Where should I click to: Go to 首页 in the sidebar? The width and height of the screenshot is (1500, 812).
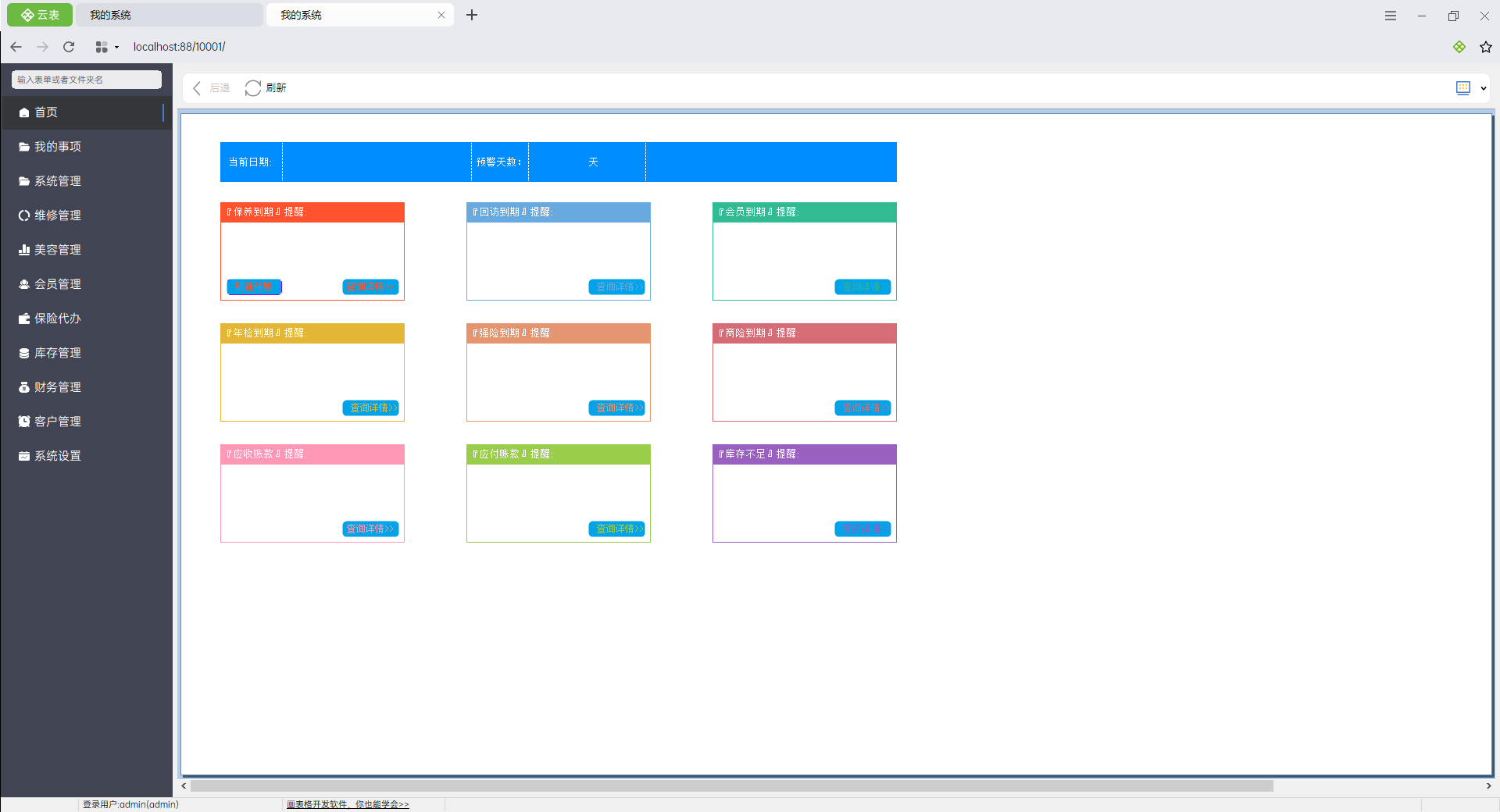pos(46,112)
